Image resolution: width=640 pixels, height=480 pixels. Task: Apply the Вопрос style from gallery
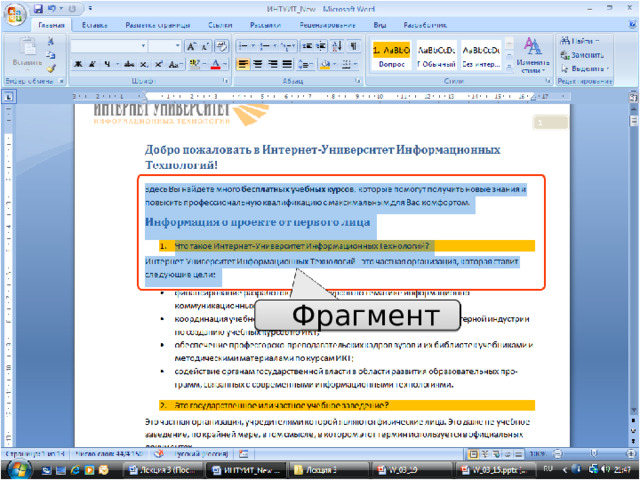391,55
